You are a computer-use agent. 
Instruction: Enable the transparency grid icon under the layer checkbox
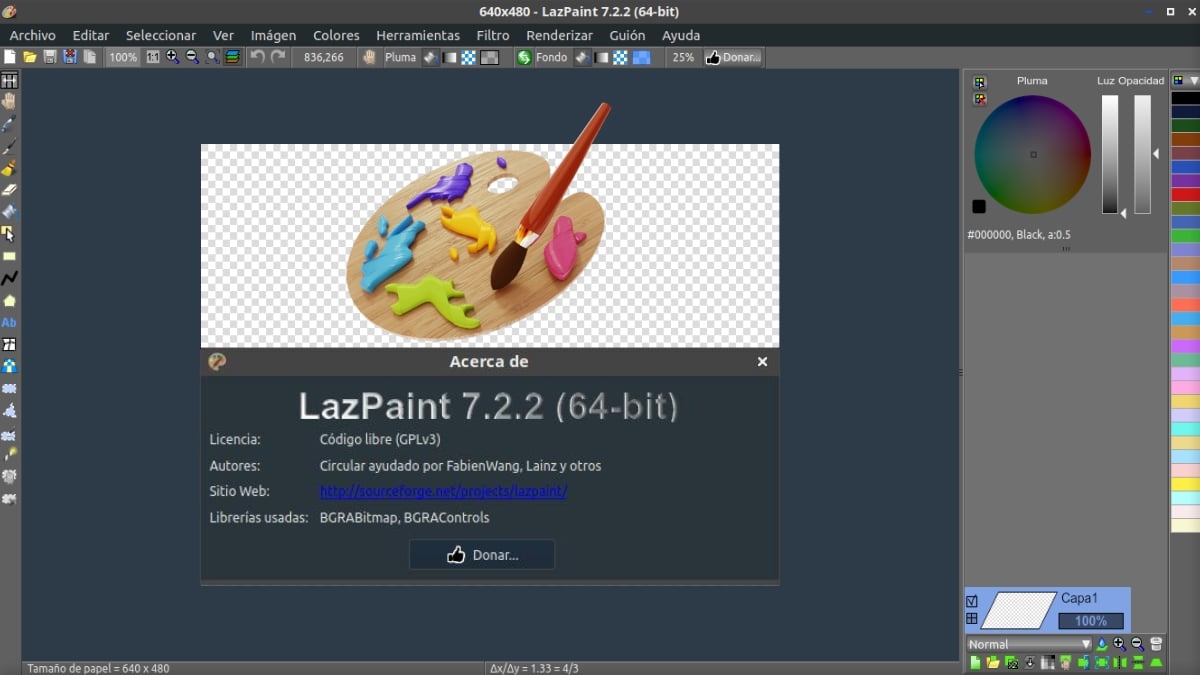point(972,618)
